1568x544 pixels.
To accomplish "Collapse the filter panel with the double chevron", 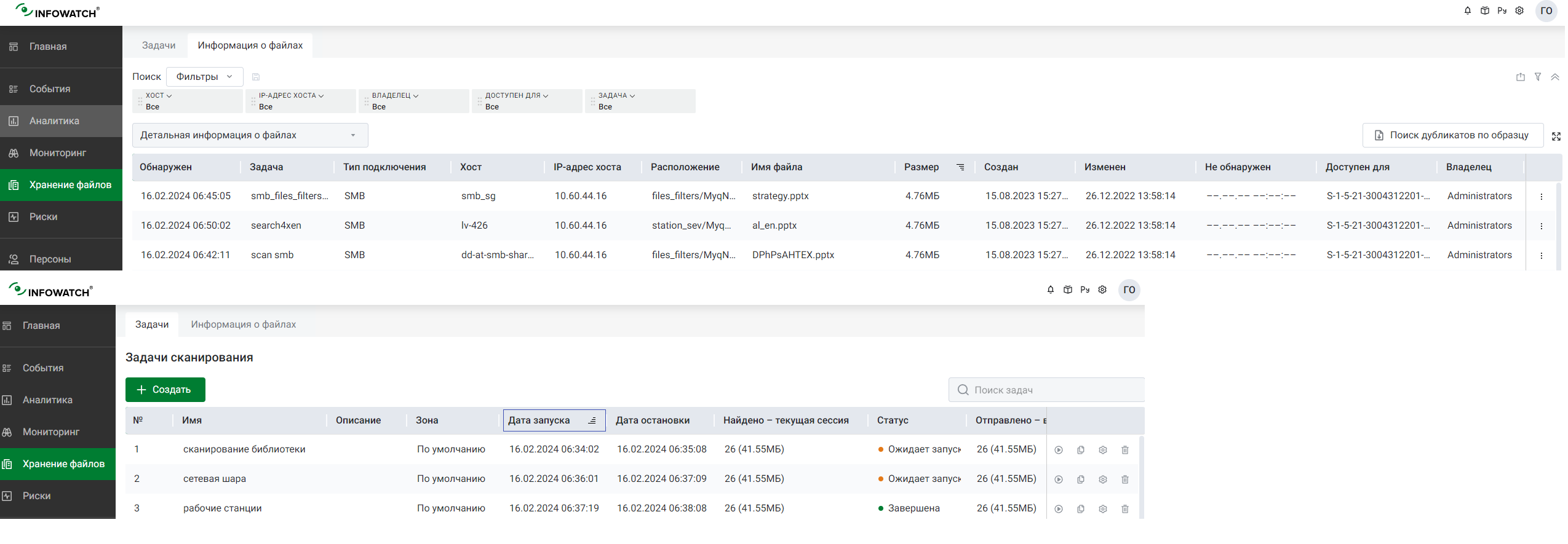I will [1554, 77].
